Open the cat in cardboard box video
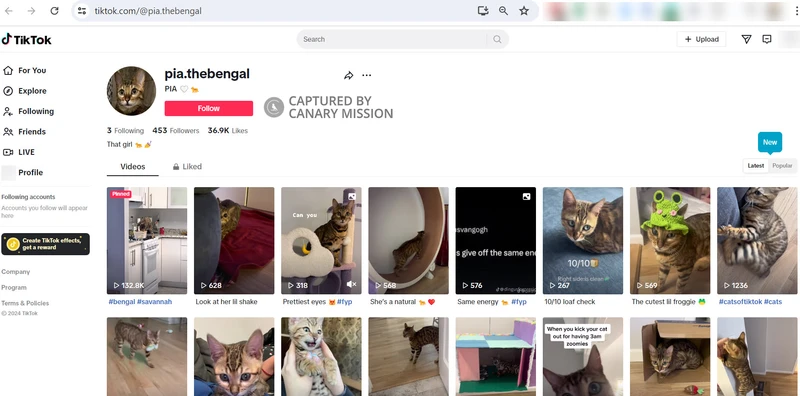This screenshot has width=800, height=396. [670, 357]
